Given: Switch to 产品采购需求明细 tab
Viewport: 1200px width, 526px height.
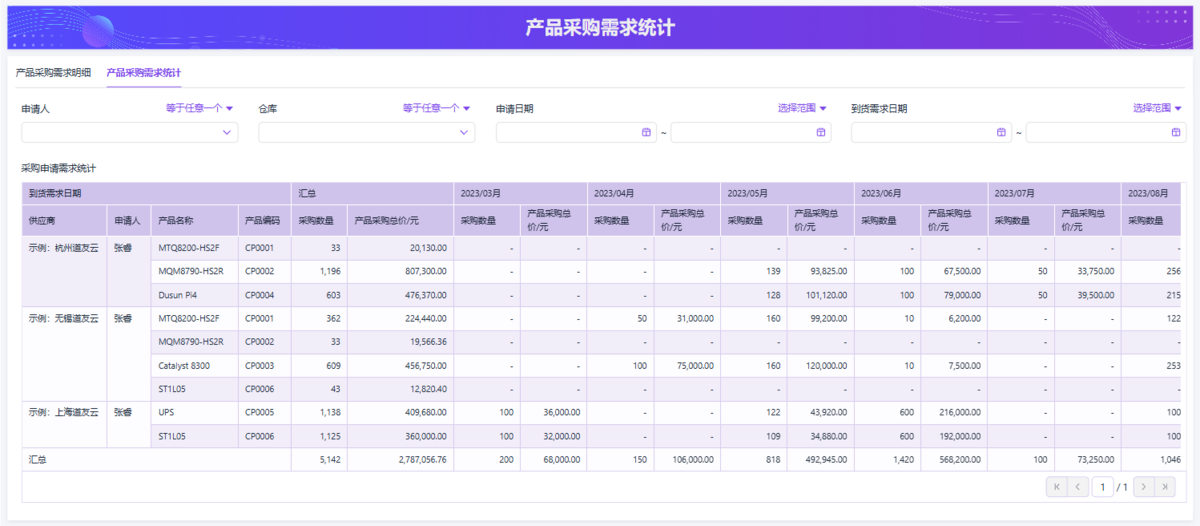Looking at the screenshot, I should pyautogui.click(x=53, y=73).
